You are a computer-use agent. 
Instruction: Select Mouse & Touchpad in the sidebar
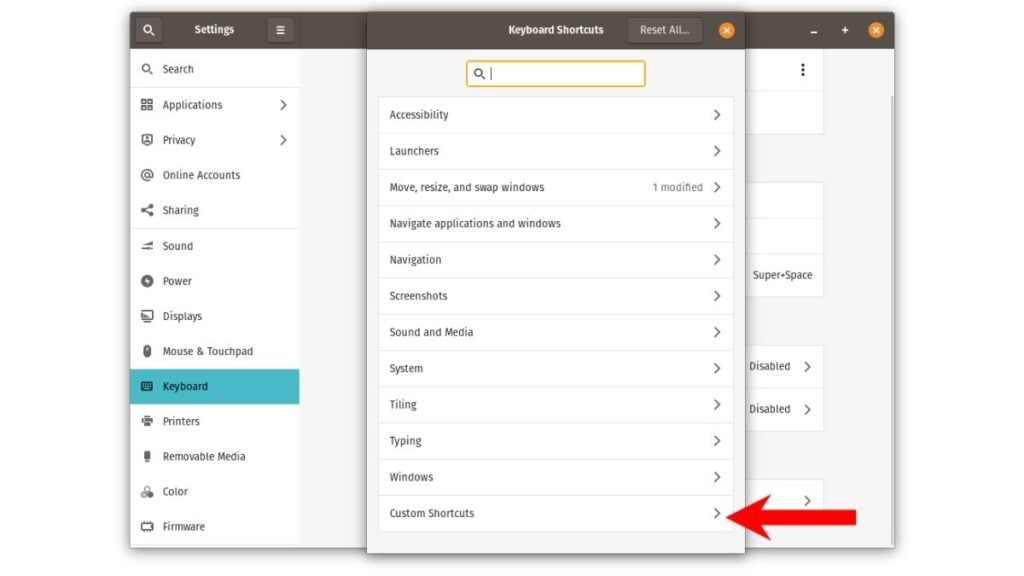click(207, 351)
